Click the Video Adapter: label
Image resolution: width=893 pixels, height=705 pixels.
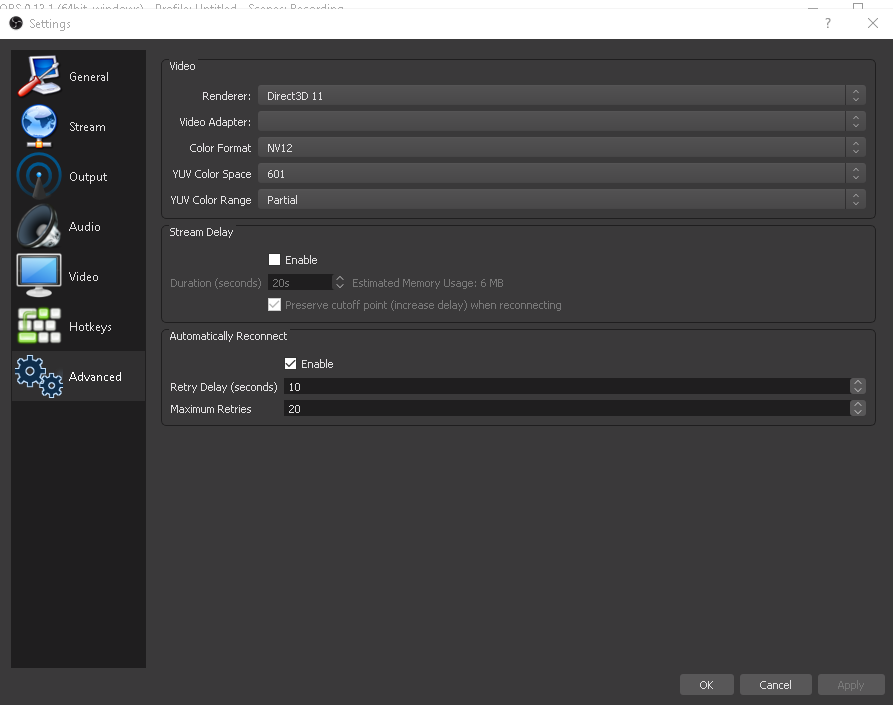click(215, 122)
